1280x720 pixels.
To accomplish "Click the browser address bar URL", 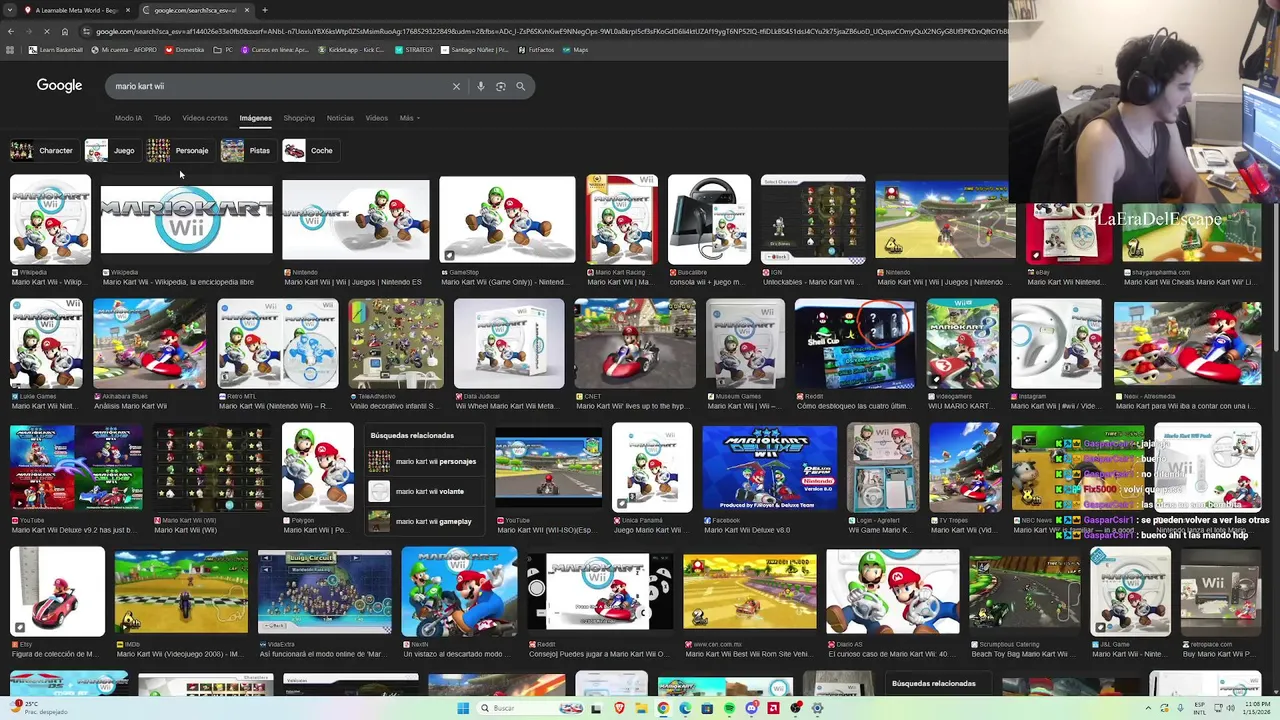I will 550,32.
